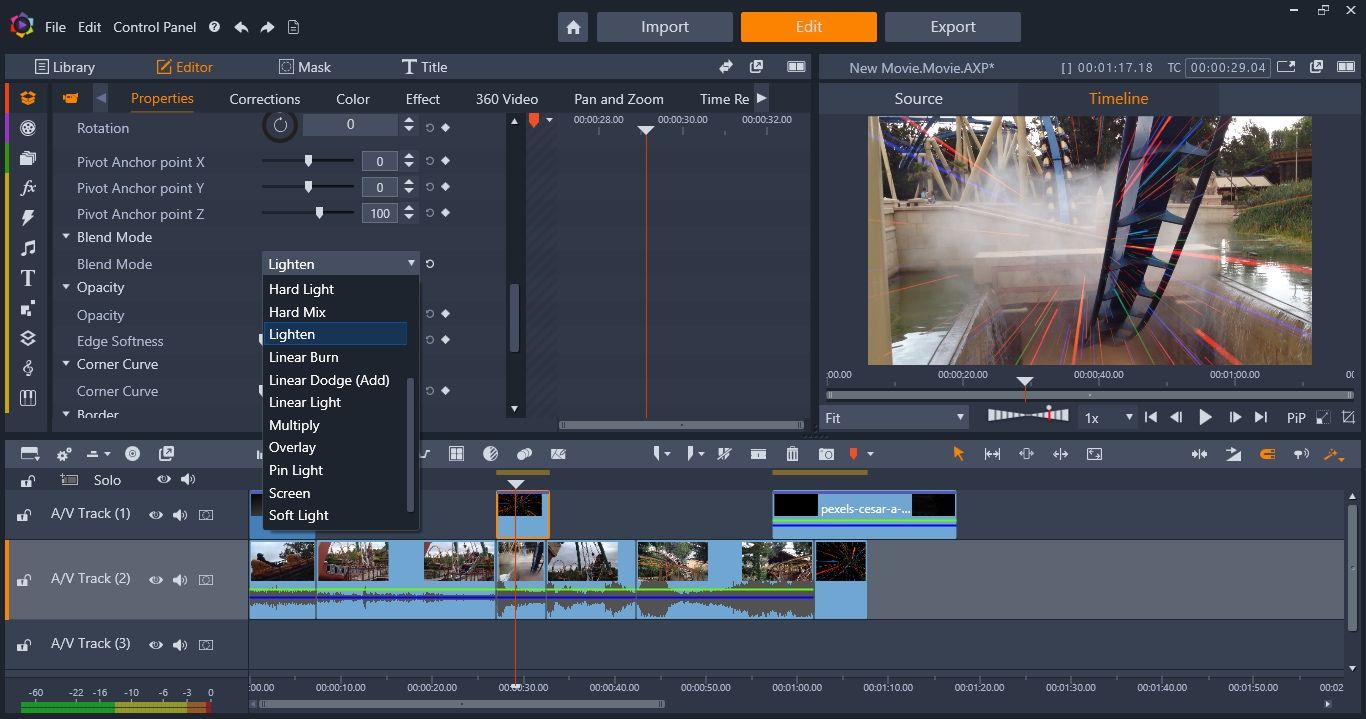Screen dimensions: 1366x719
Task: Click the Import button at the top
Action: pos(664,27)
